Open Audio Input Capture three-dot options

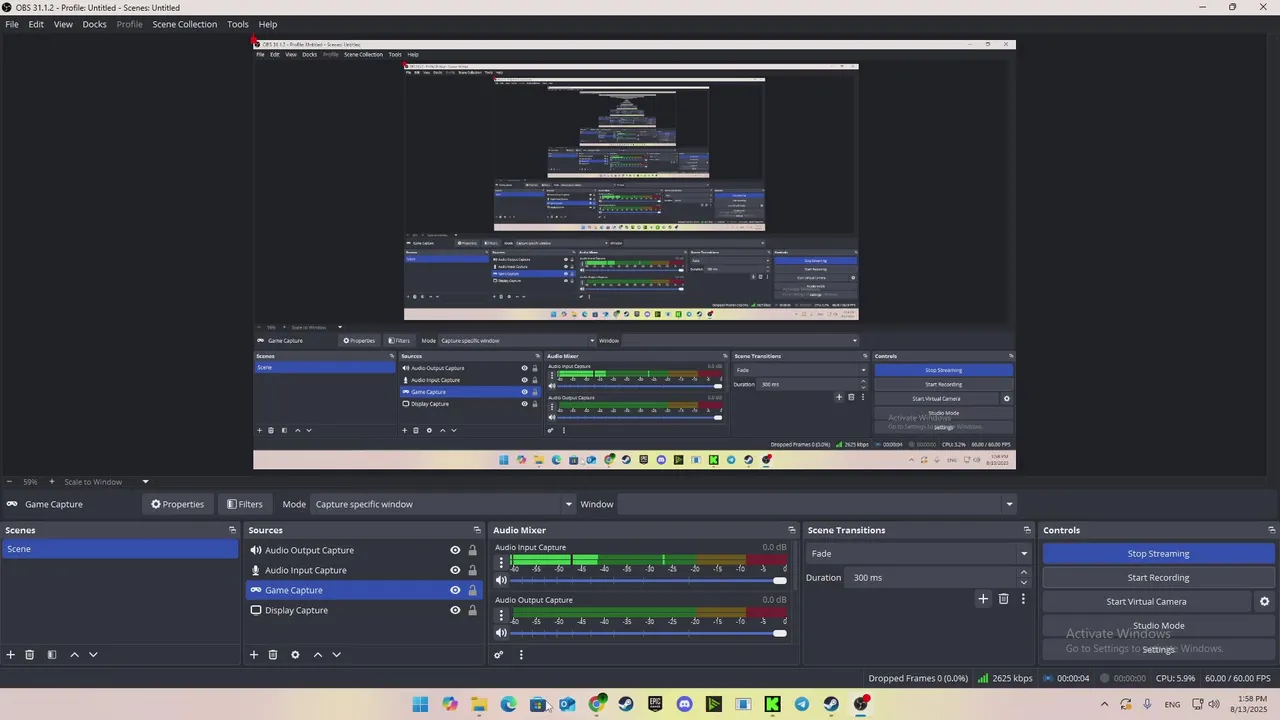(502, 562)
